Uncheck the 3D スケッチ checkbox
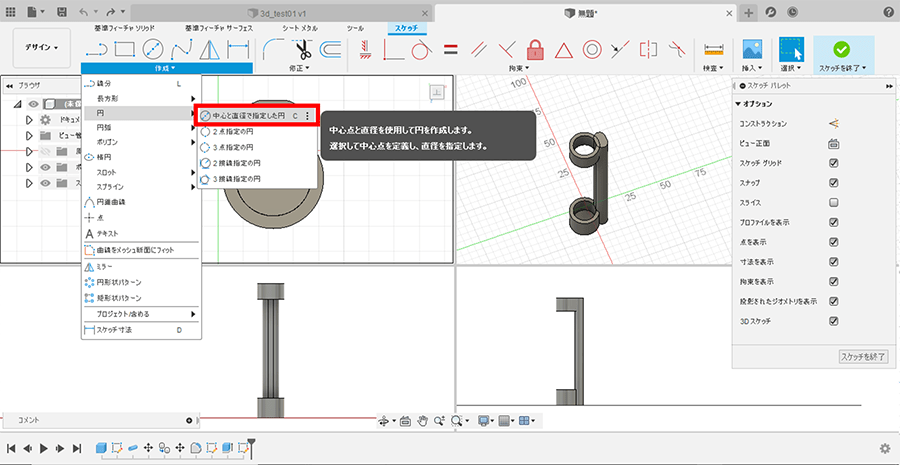 tap(833, 321)
